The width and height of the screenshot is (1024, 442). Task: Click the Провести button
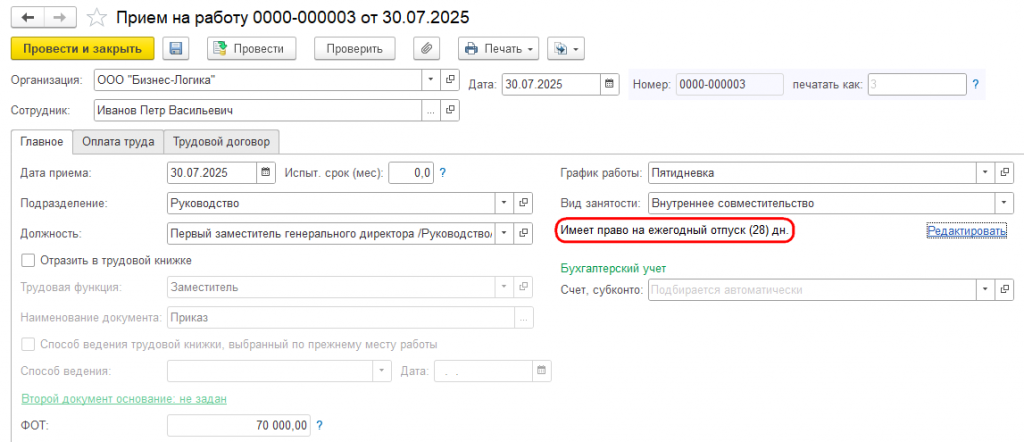coord(251,48)
